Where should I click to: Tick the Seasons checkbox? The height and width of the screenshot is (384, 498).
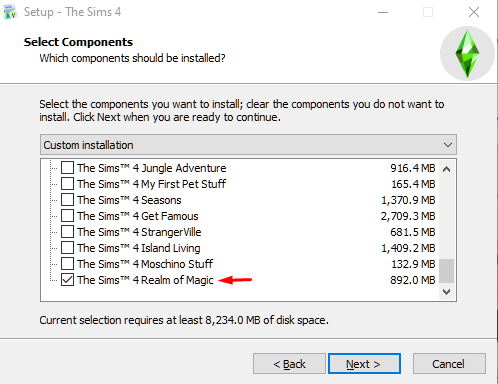(67, 200)
